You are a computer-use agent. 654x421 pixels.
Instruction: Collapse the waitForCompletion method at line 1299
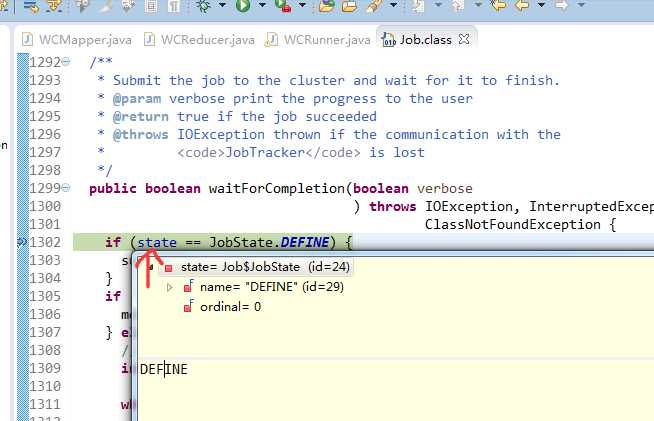(x=66, y=188)
